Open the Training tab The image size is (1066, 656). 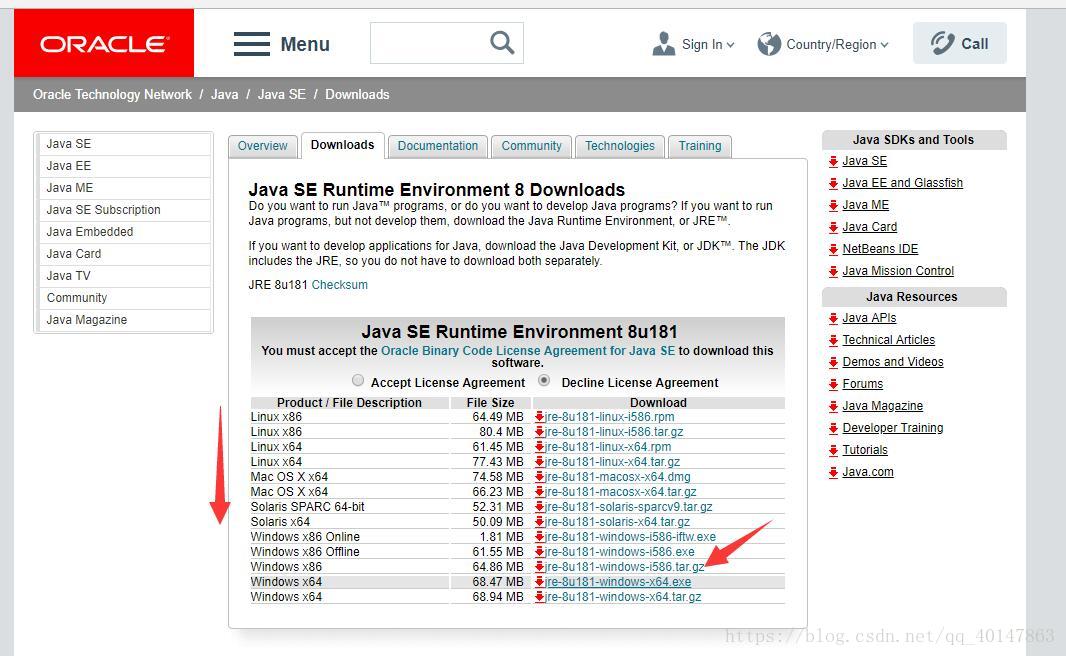coord(700,146)
